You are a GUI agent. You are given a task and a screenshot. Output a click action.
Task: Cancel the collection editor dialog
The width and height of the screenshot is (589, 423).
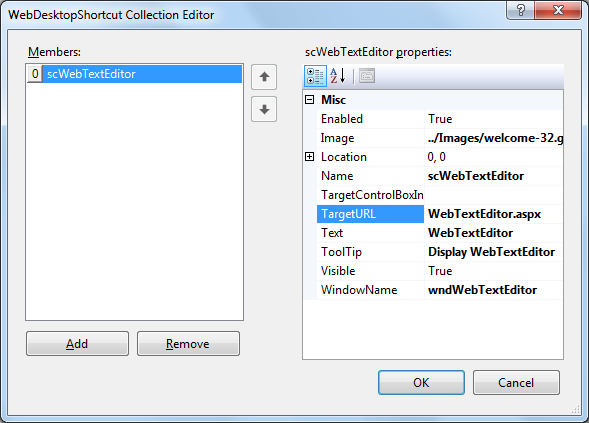pyautogui.click(x=516, y=382)
